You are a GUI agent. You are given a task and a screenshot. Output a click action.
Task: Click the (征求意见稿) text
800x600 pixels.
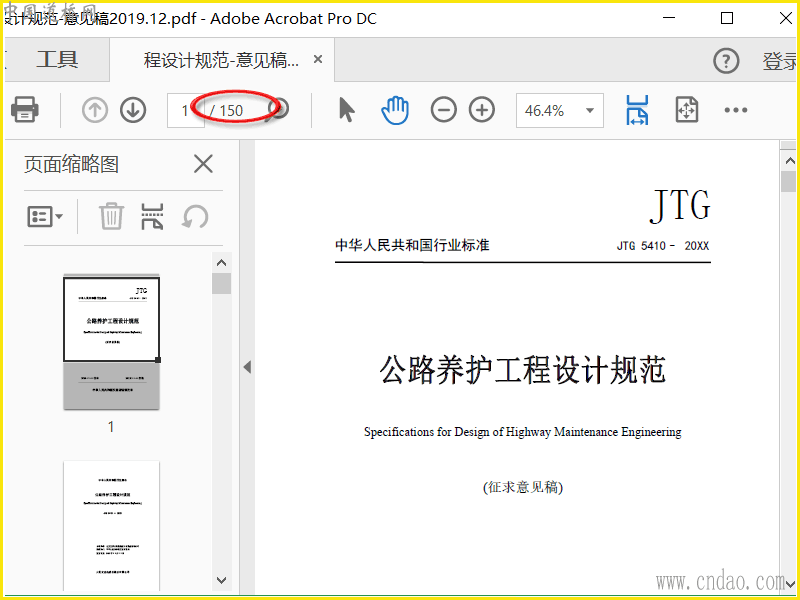(522, 487)
